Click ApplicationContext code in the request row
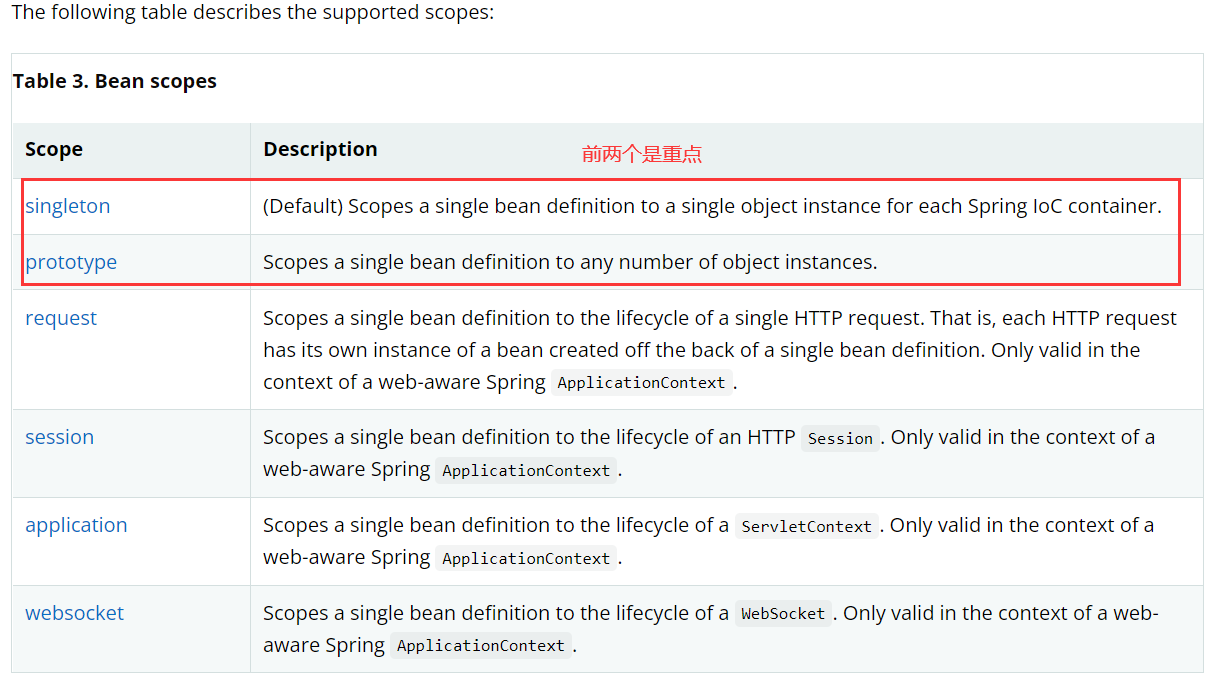Viewport: 1218px width, 694px height. (641, 383)
